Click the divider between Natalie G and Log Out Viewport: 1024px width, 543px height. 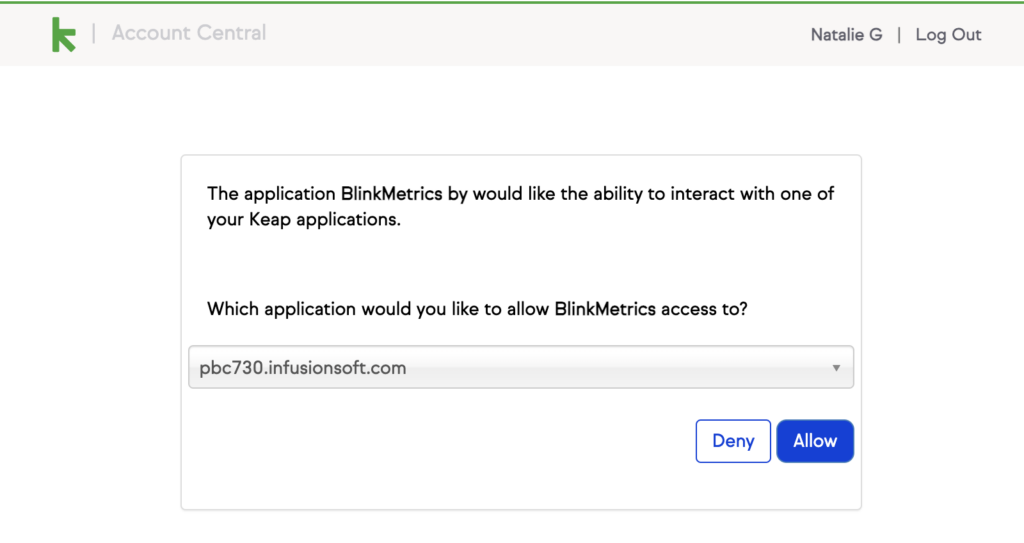pos(899,35)
